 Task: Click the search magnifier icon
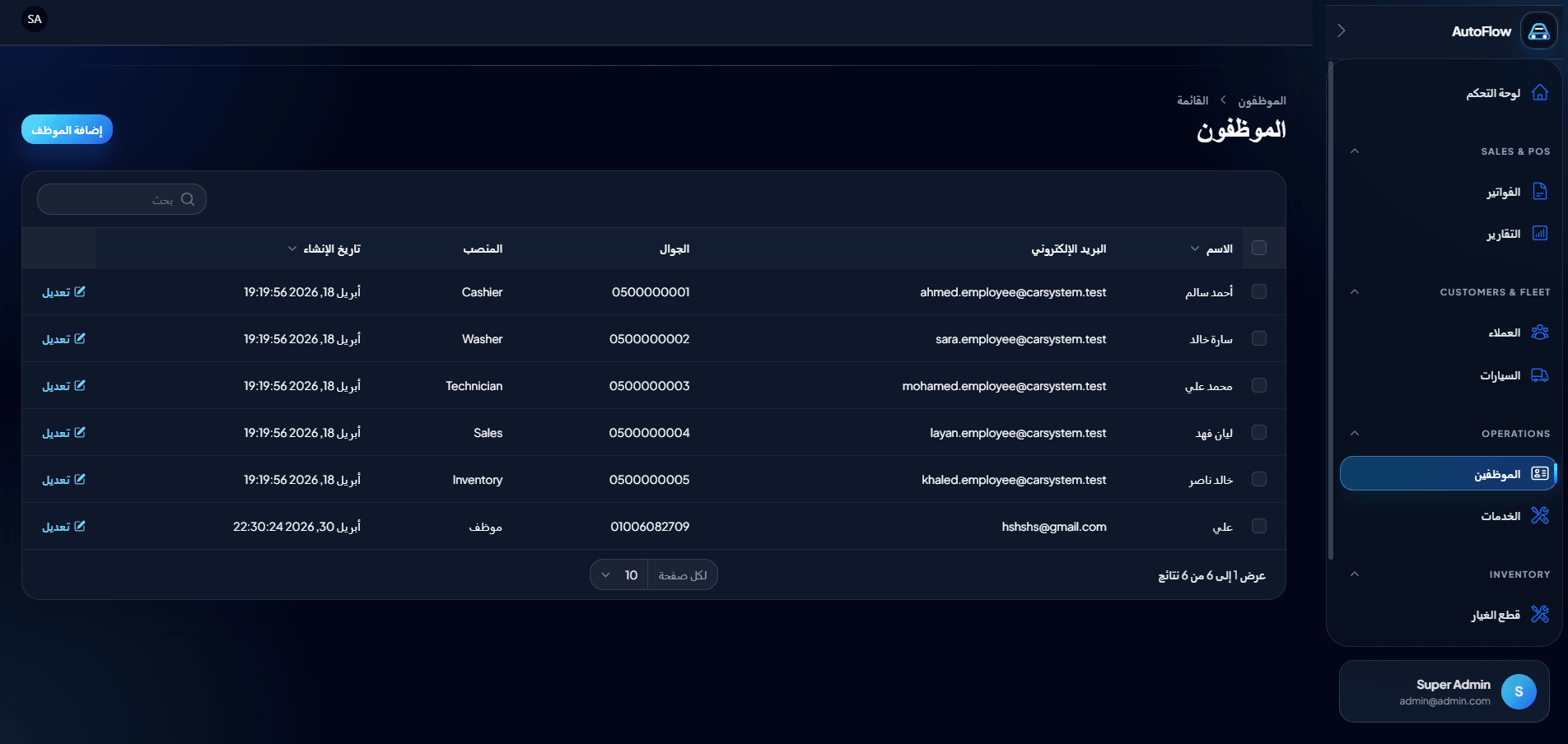click(x=188, y=199)
